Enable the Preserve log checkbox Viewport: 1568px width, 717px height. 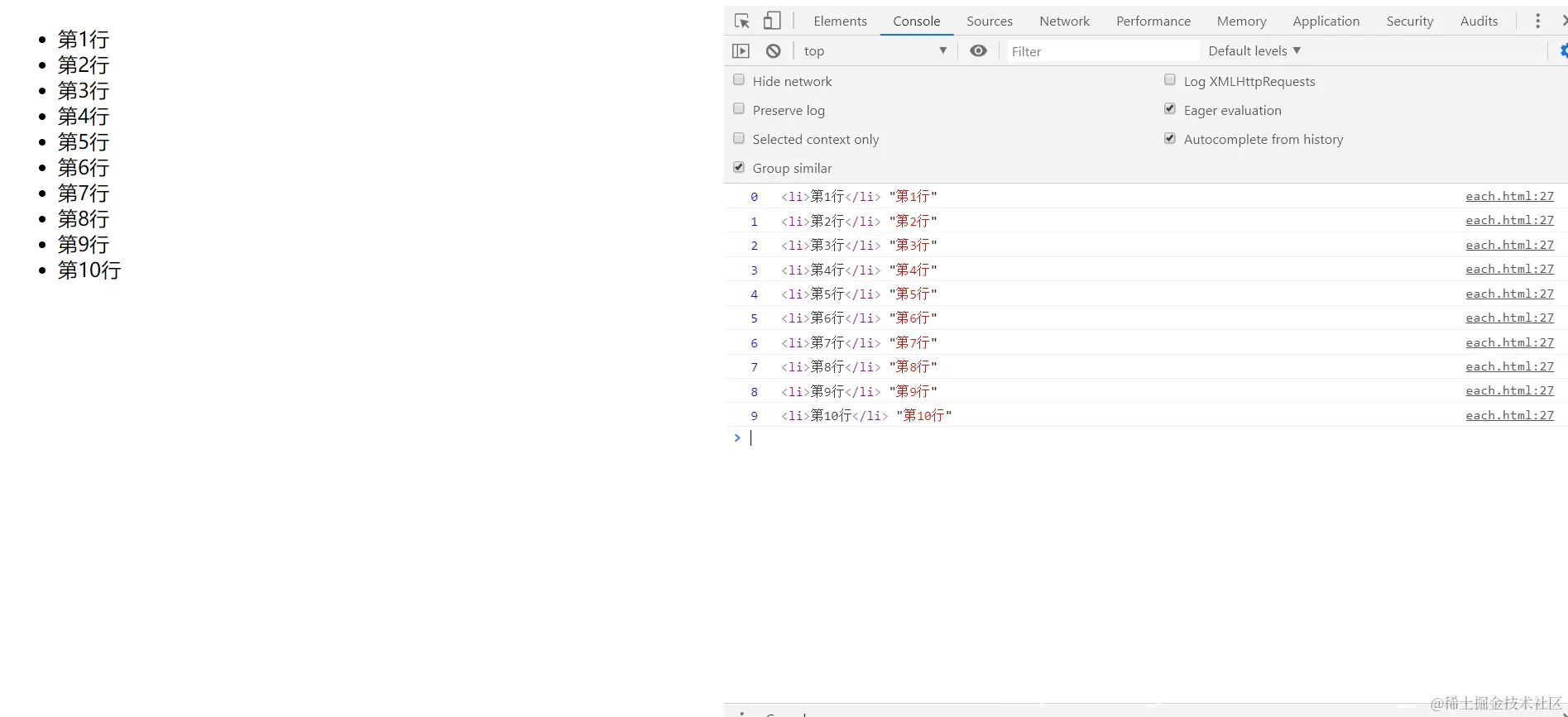pyautogui.click(x=739, y=109)
